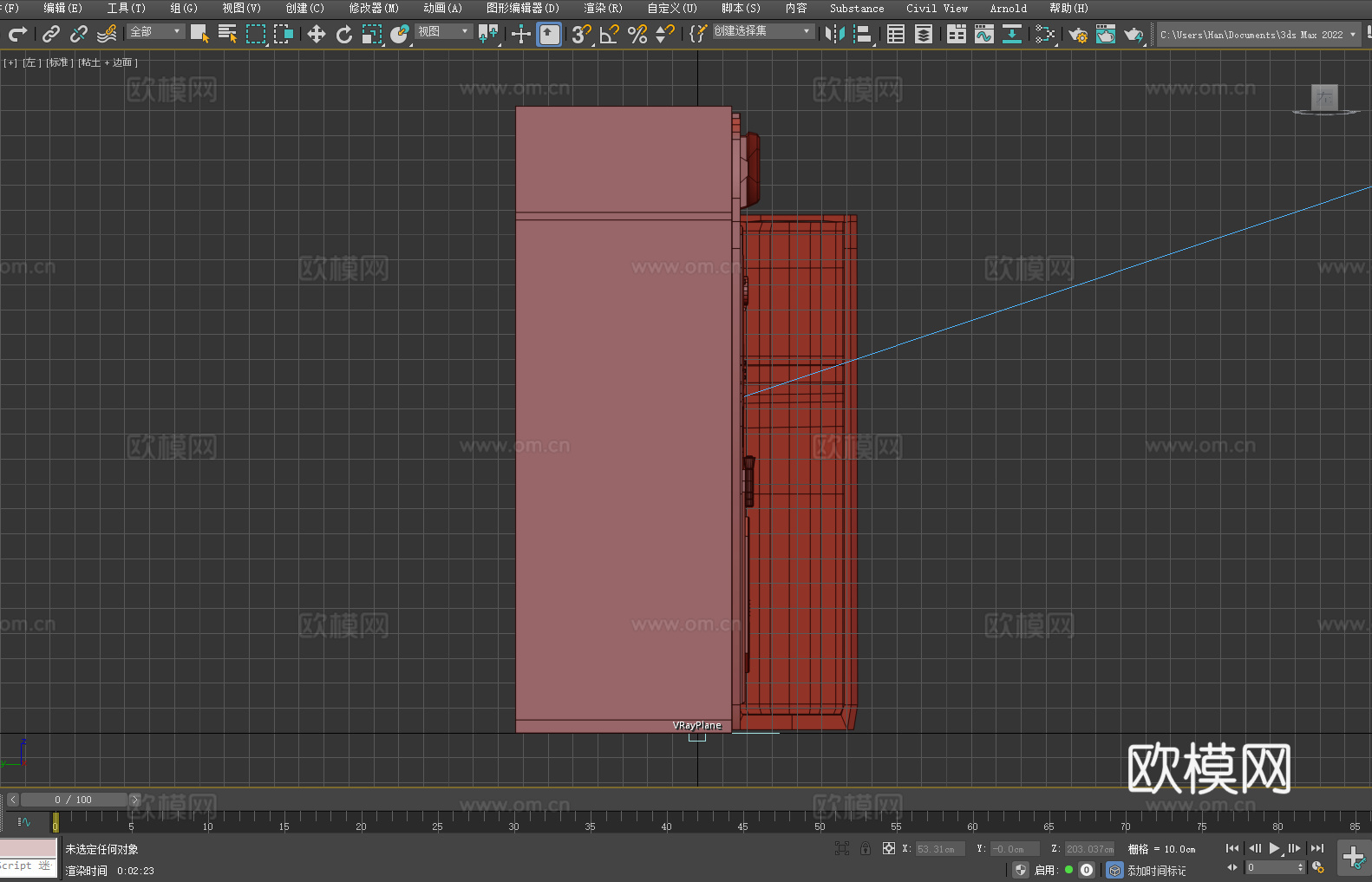Screen dimensions: 1372x882
Task: Activate Select and Place tool
Action: tap(400, 34)
